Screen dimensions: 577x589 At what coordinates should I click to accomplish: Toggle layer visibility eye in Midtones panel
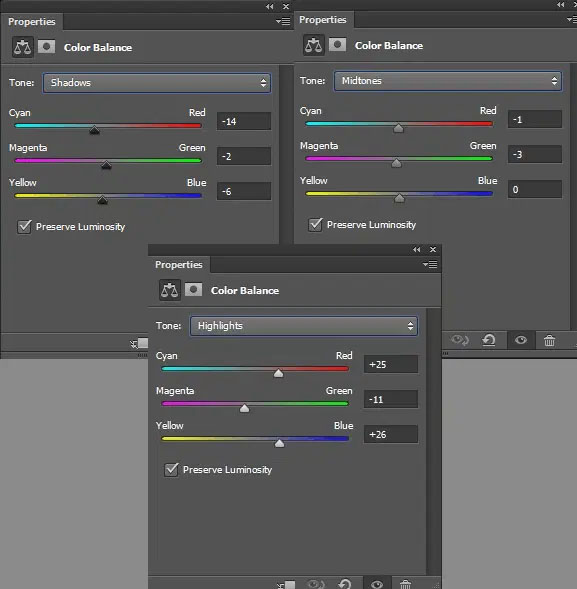[521, 340]
